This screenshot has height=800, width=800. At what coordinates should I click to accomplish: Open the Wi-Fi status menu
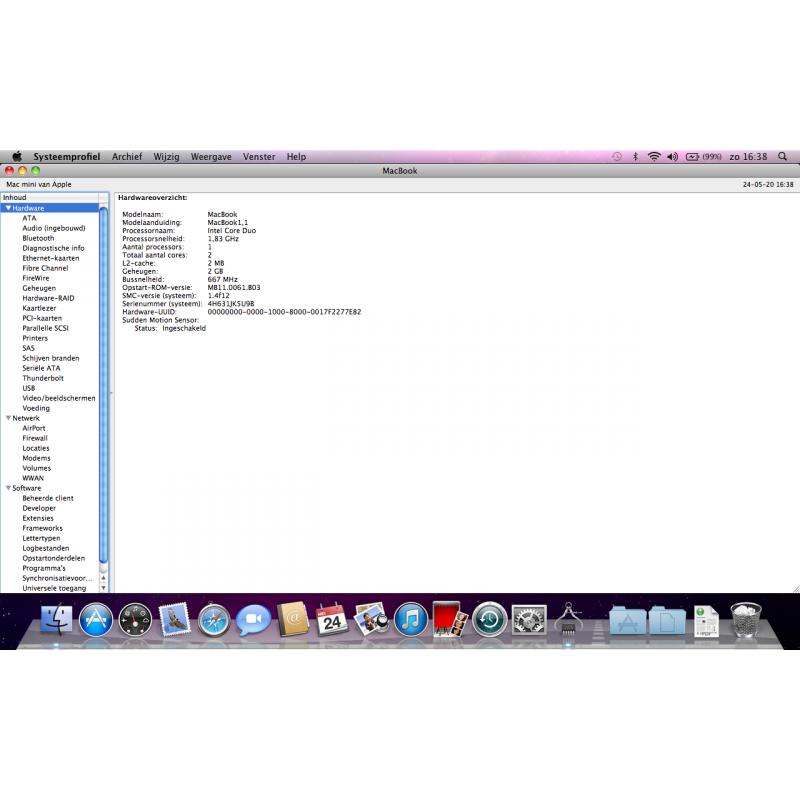tap(654, 157)
